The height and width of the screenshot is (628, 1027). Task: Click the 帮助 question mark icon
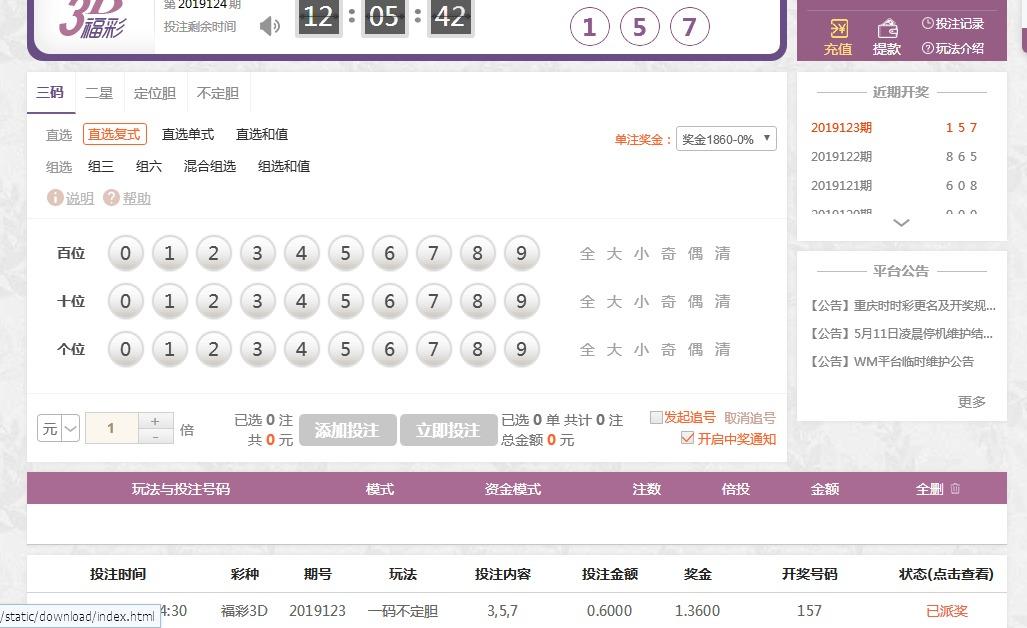point(111,198)
